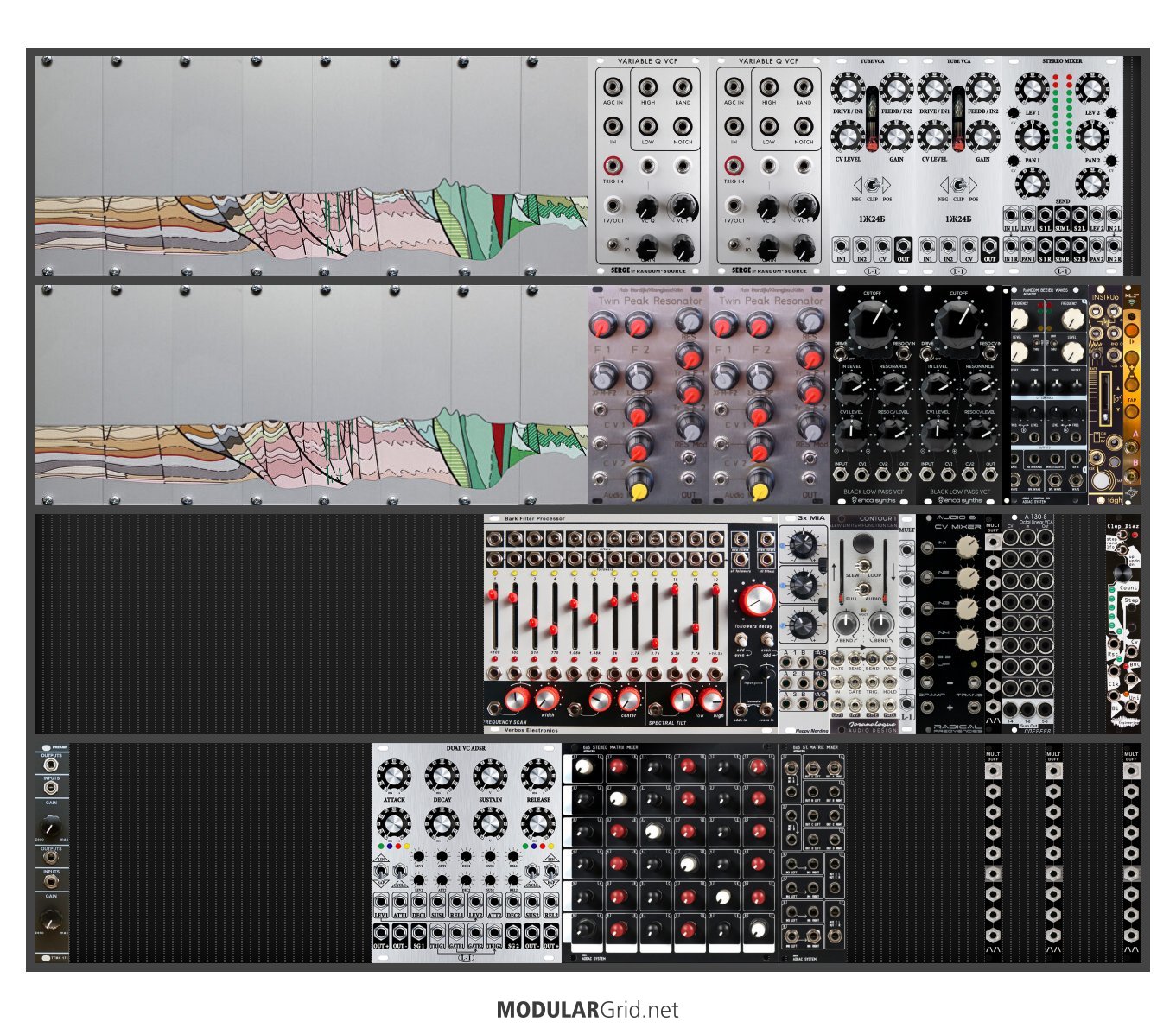The height and width of the screenshot is (1028, 1176).
Task: Click top jack of first bottom-row MULT BUFF
Action: pyautogui.click(x=993, y=771)
